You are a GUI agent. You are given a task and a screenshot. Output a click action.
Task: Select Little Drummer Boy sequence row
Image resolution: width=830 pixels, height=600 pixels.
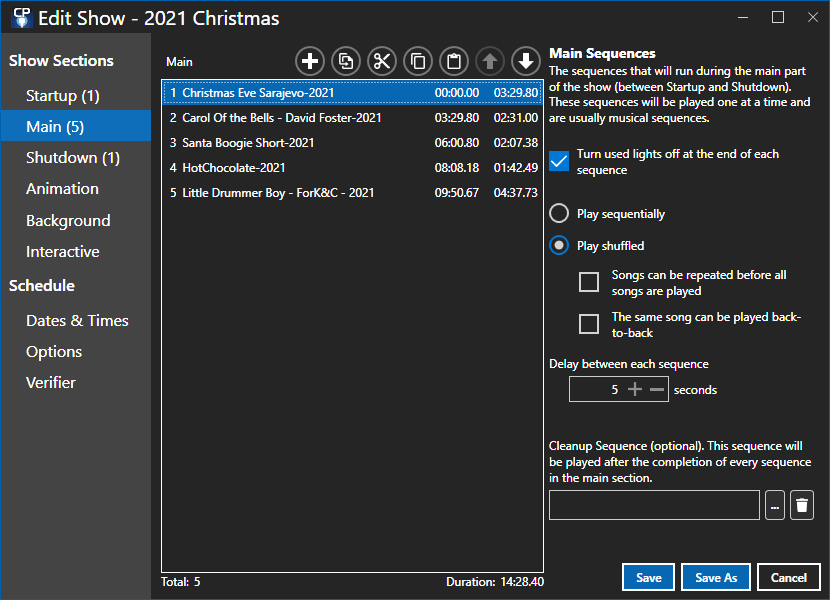(x=353, y=193)
